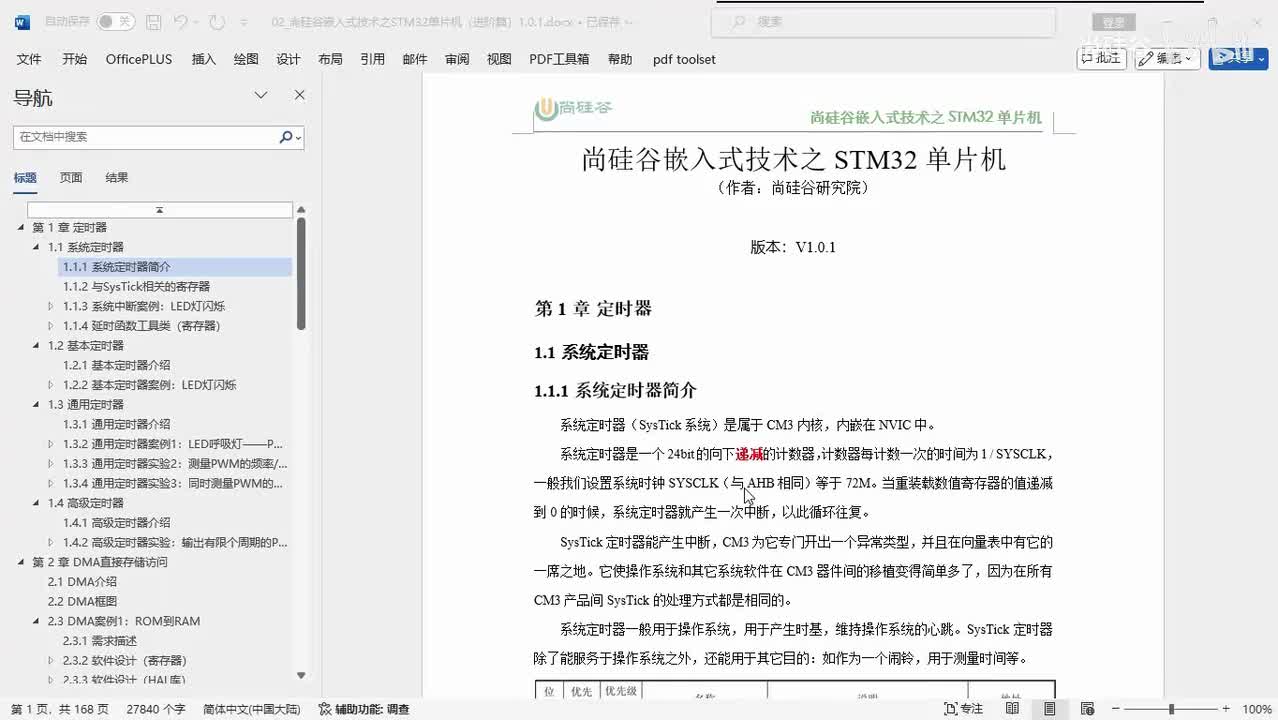Collapse the 1.2 基本定时器 node

[37, 346]
